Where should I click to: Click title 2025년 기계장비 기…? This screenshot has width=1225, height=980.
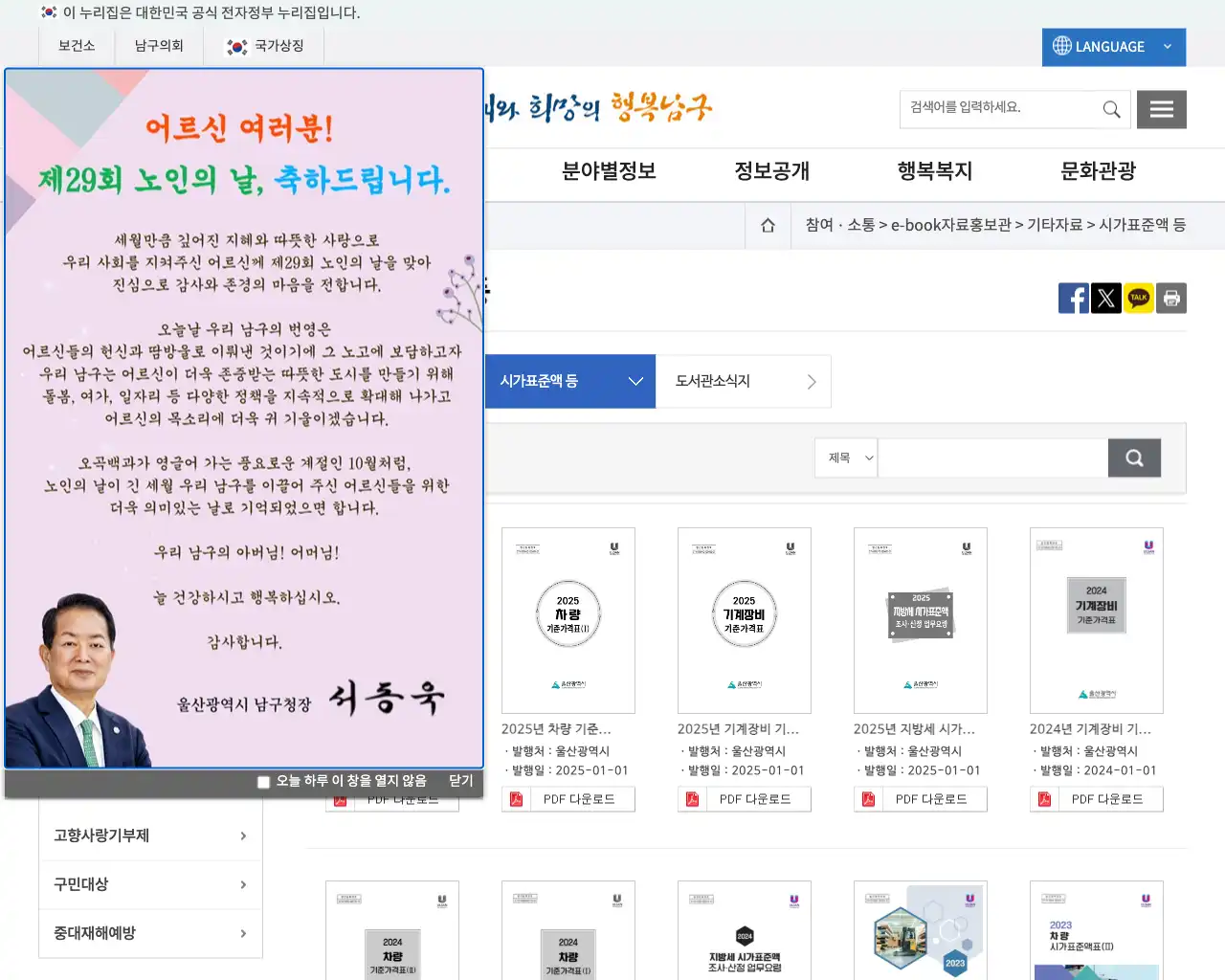click(738, 729)
